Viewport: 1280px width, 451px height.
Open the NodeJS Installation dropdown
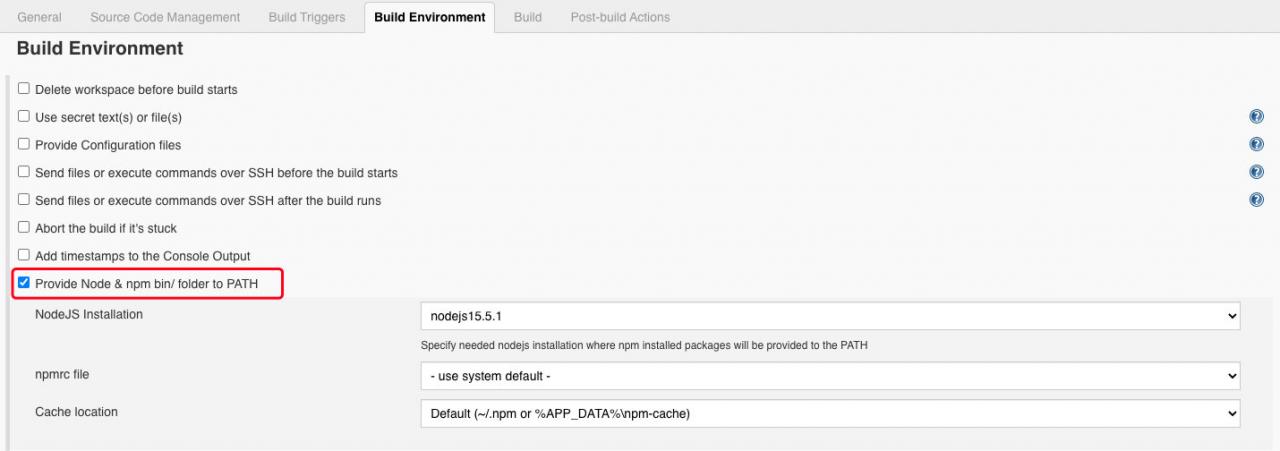point(830,316)
